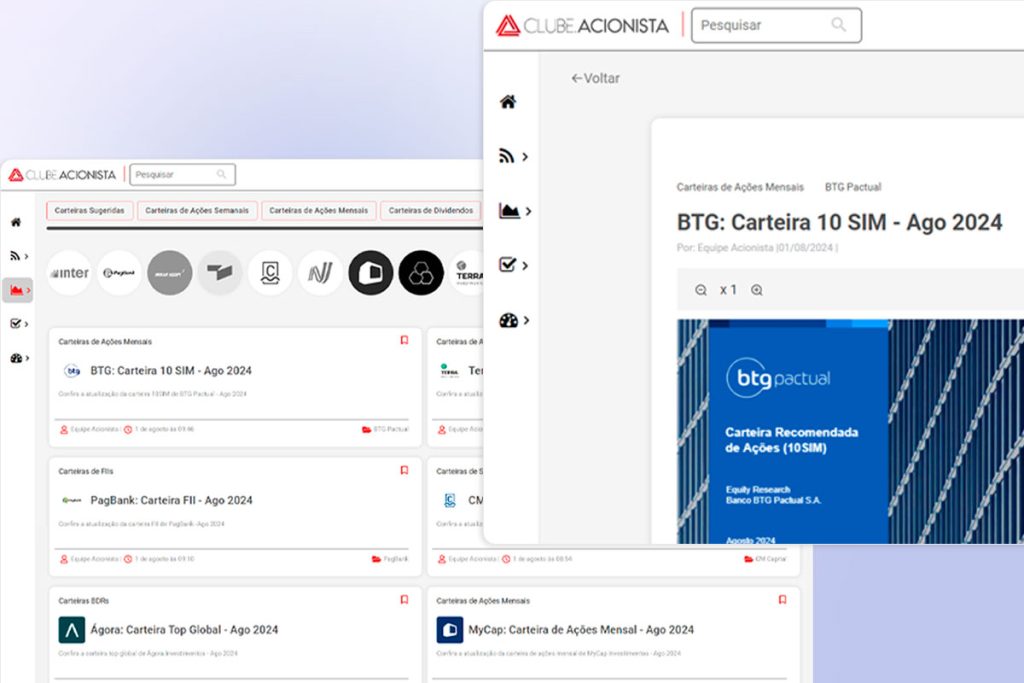The image size is (1024, 683).
Task: Select the area chart icon in the front window sidebar
Action: click(509, 210)
